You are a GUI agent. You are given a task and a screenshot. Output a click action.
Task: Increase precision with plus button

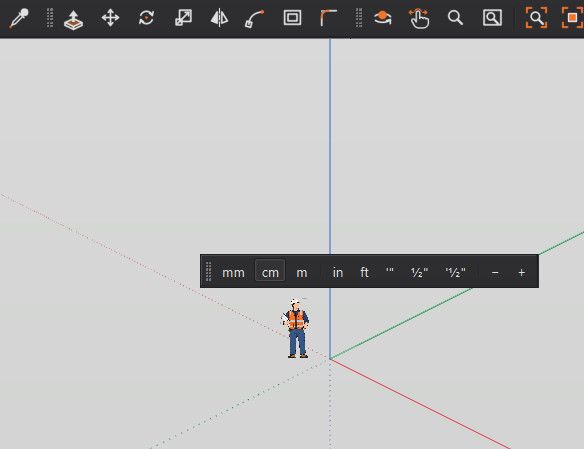[521, 273]
